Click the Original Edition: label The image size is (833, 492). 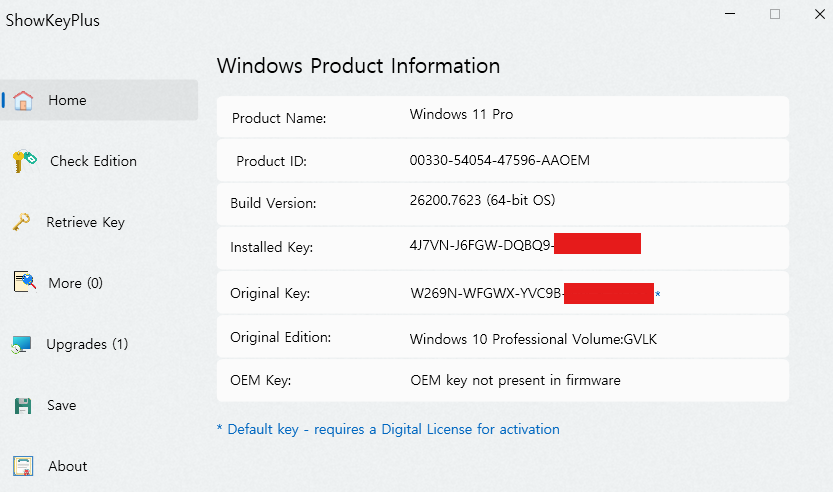tap(280, 337)
